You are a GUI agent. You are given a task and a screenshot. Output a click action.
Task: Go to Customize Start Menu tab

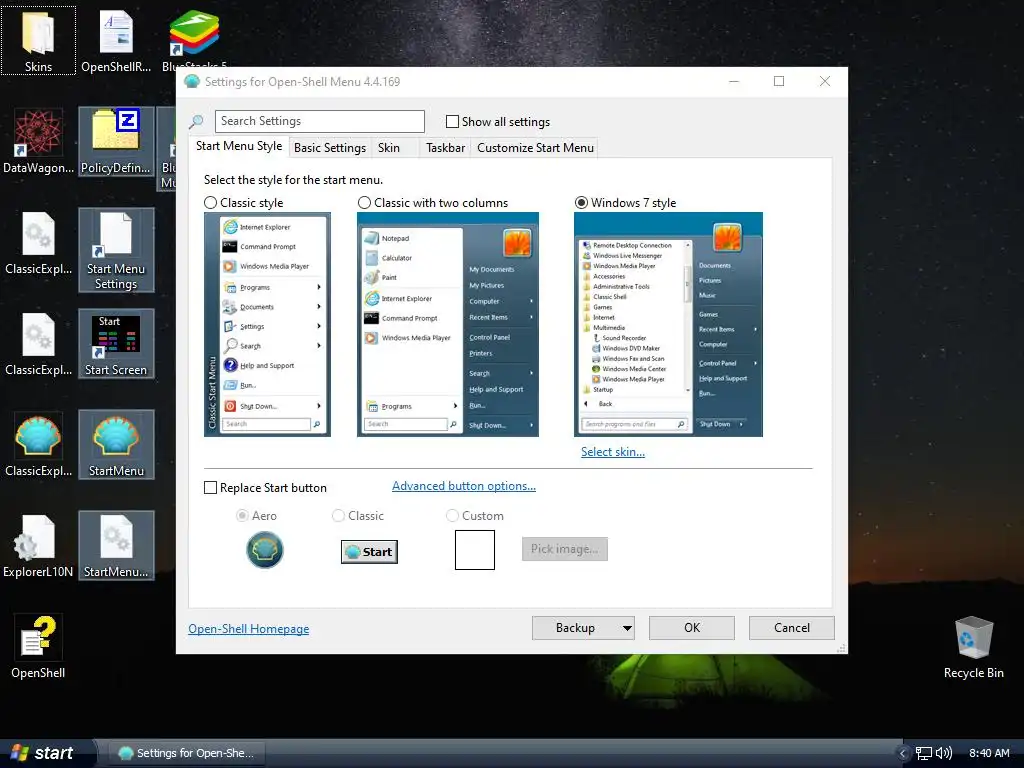click(x=536, y=148)
